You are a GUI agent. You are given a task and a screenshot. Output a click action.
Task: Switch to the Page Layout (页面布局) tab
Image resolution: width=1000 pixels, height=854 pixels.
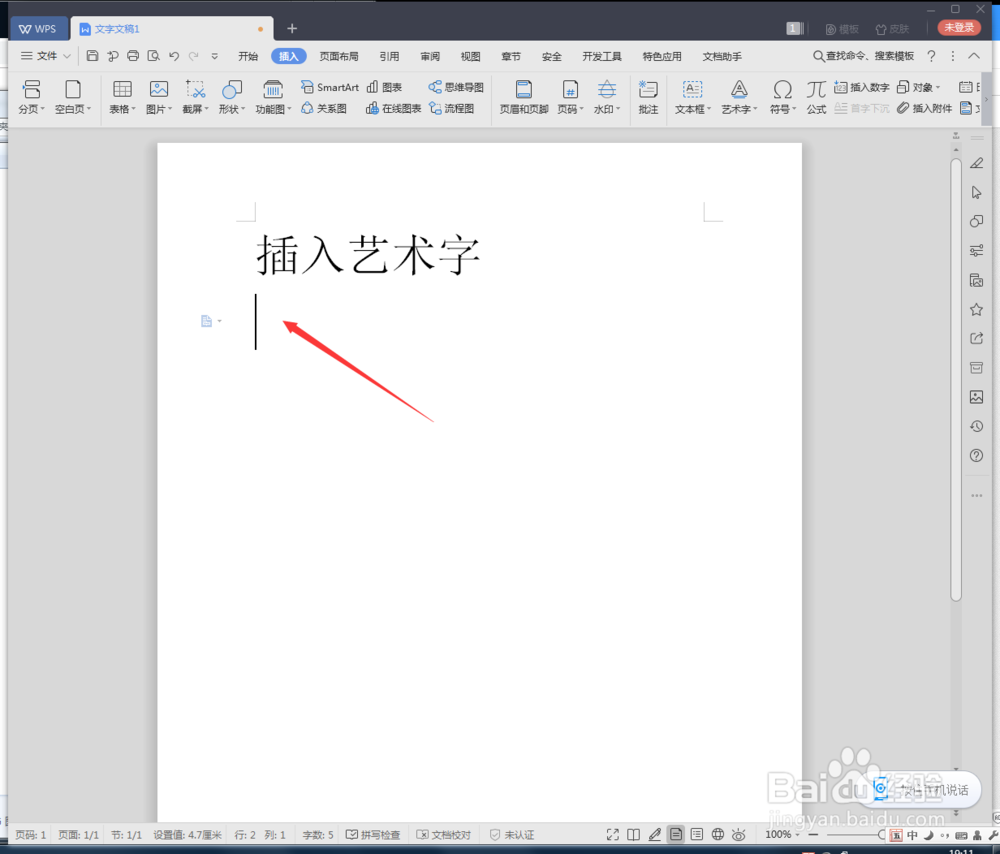339,56
